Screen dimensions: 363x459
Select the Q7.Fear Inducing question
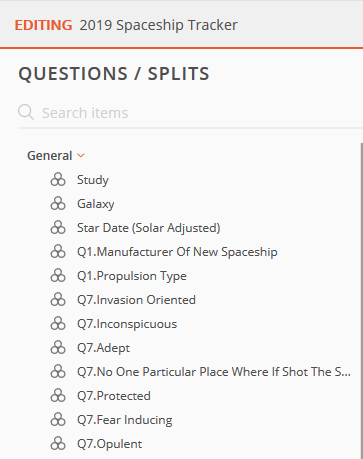pos(125,420)
